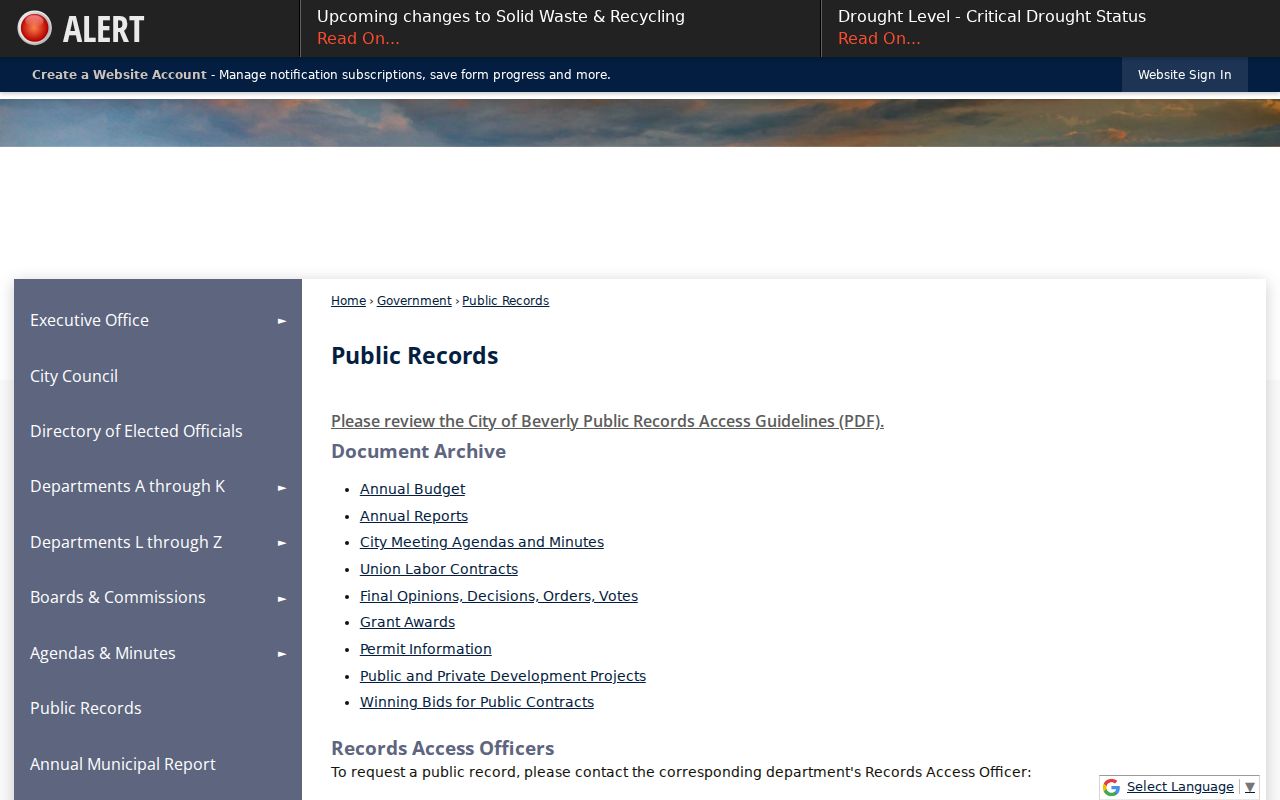
Task: Expand the Executive Office submenu arrow
Action: point(282,321)
